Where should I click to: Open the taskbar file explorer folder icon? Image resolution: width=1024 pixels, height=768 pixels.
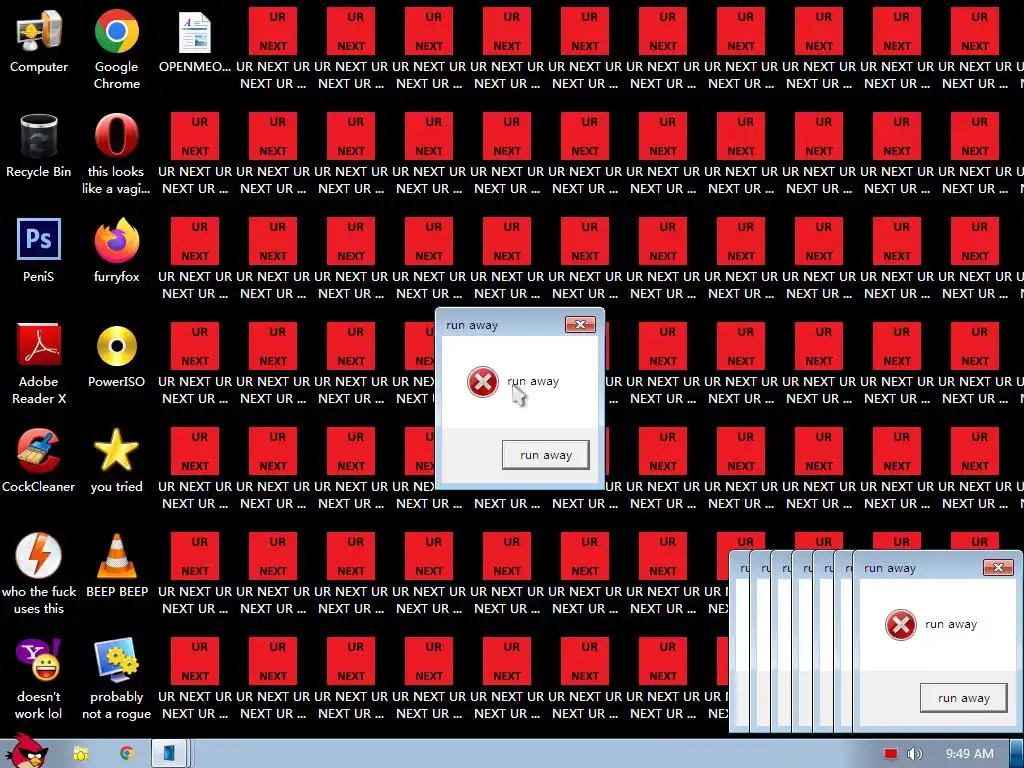(x=80, y=754)
